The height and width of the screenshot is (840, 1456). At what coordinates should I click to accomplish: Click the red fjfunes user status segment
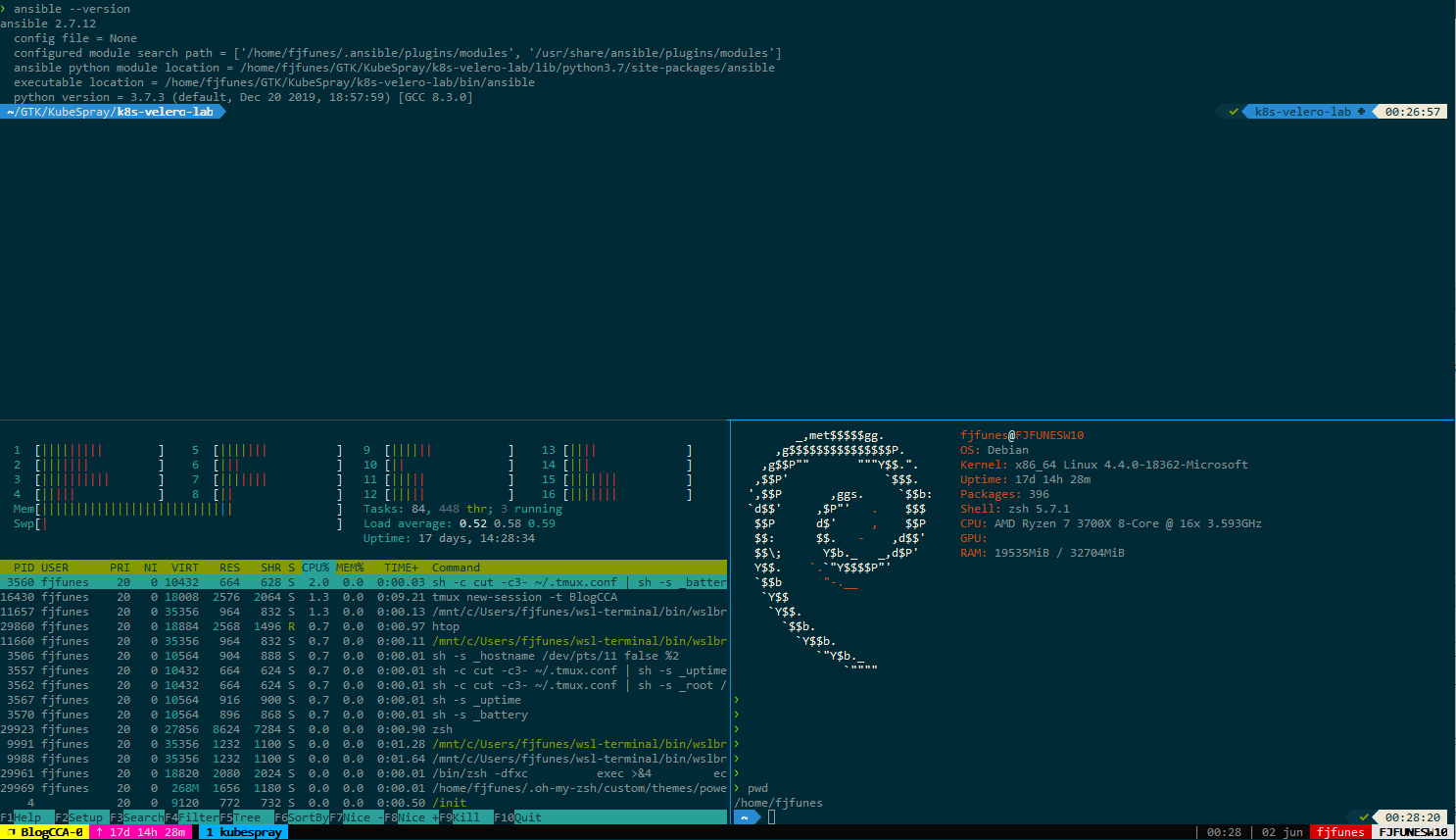click(x=1339, y=832)
